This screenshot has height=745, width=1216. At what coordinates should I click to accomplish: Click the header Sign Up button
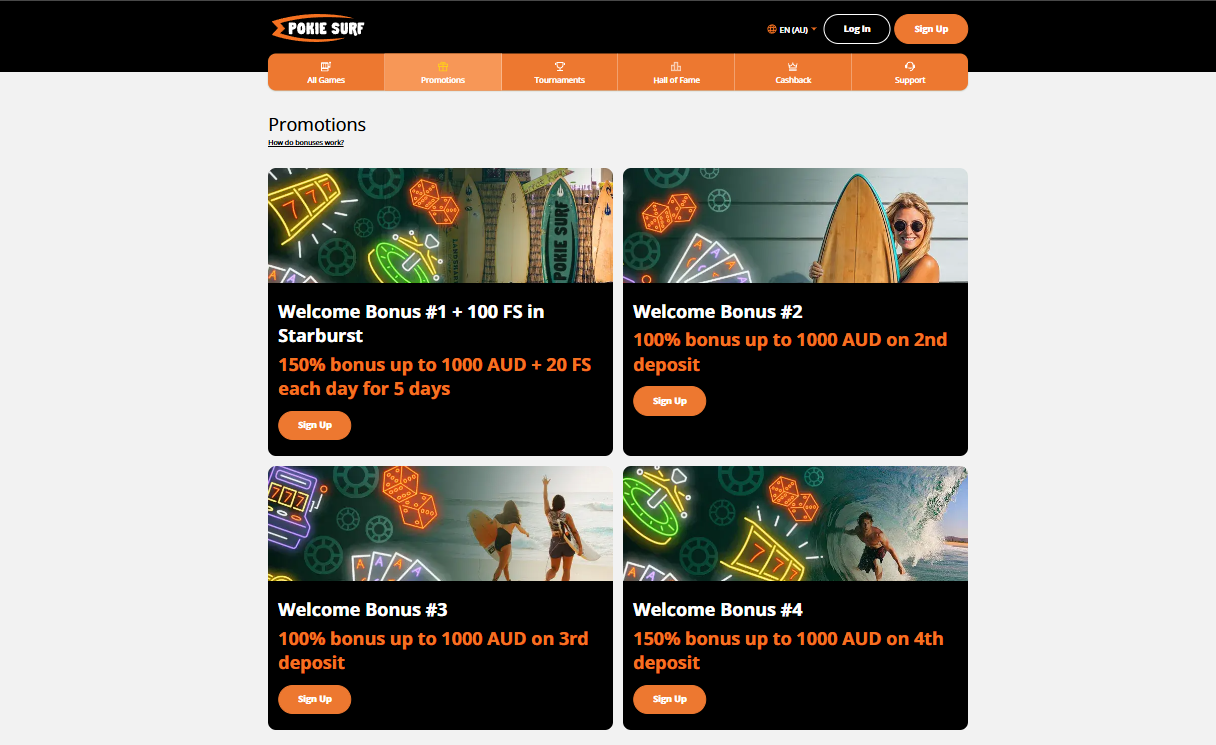tap(931, 29)
